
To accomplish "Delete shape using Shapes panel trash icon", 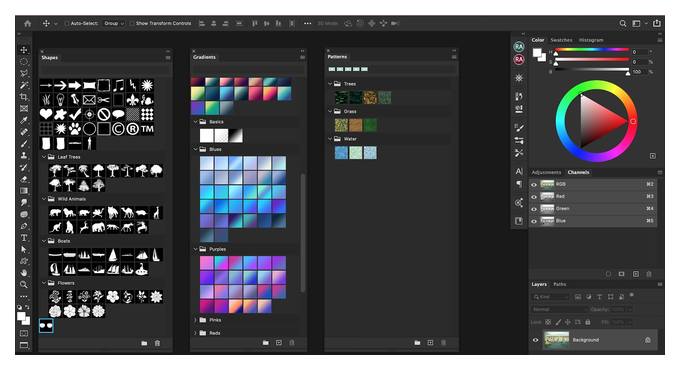I will [157, 343].
